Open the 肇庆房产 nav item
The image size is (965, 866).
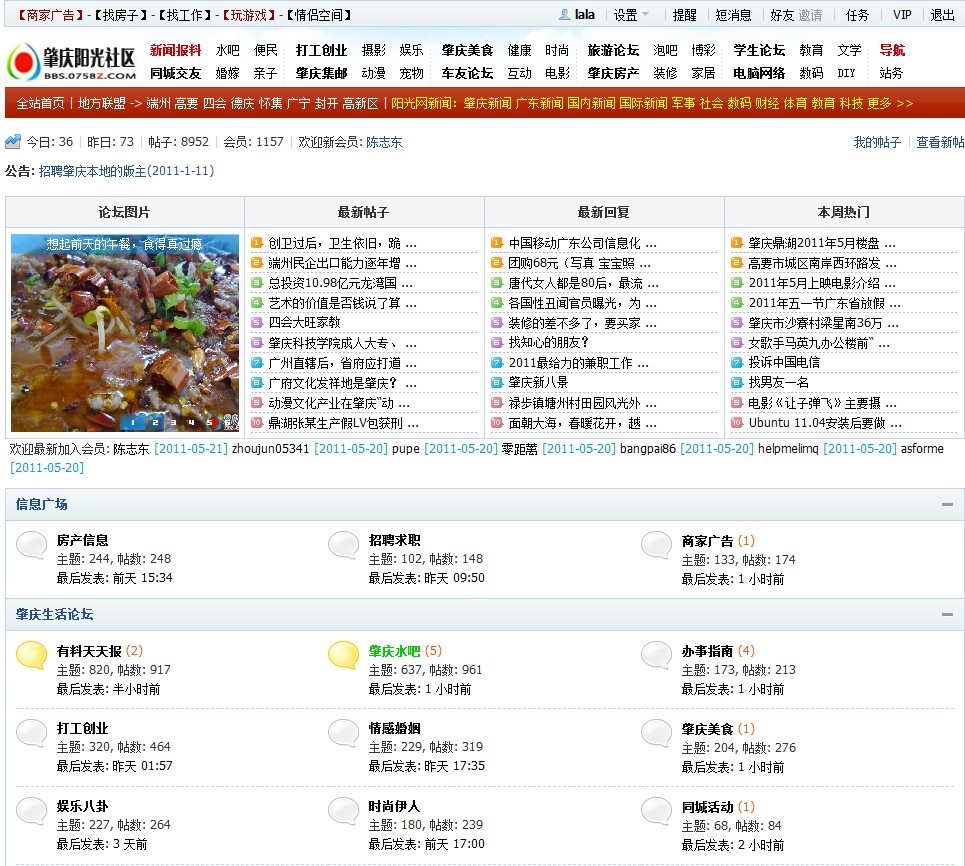click(614, 73)
